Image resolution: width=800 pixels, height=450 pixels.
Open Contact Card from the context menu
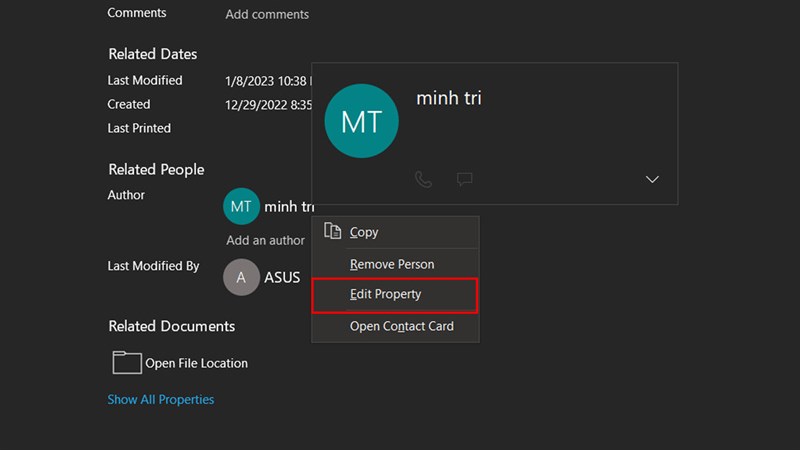tap(401, 326)
